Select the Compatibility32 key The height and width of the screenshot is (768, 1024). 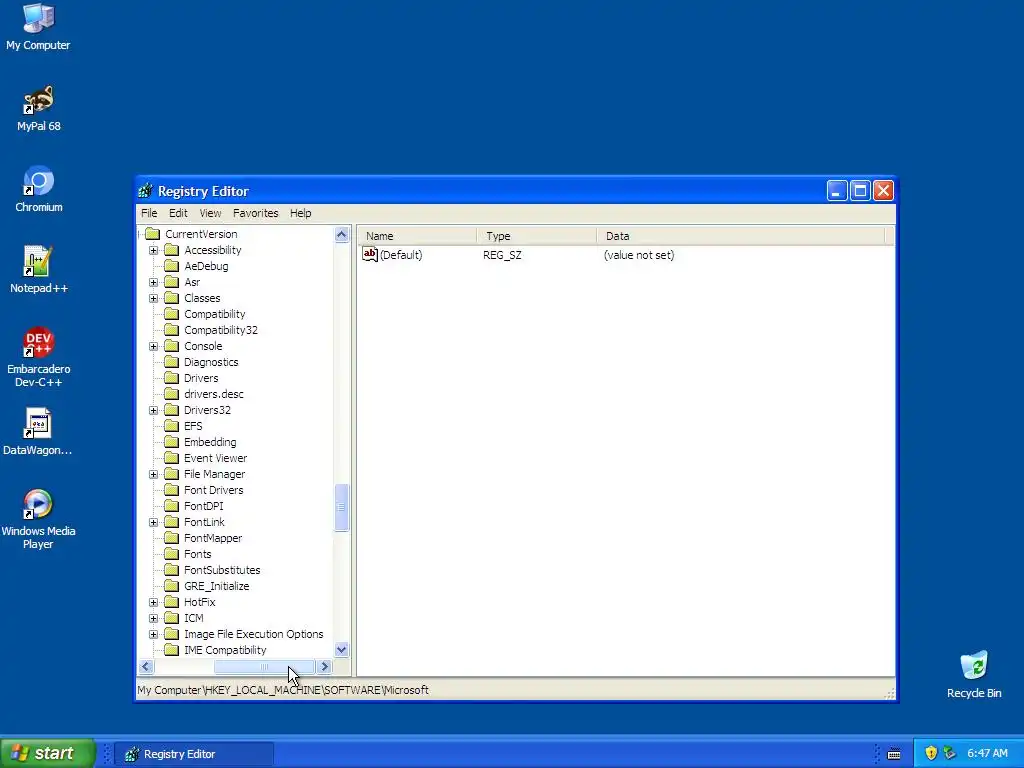click(221, 330)
